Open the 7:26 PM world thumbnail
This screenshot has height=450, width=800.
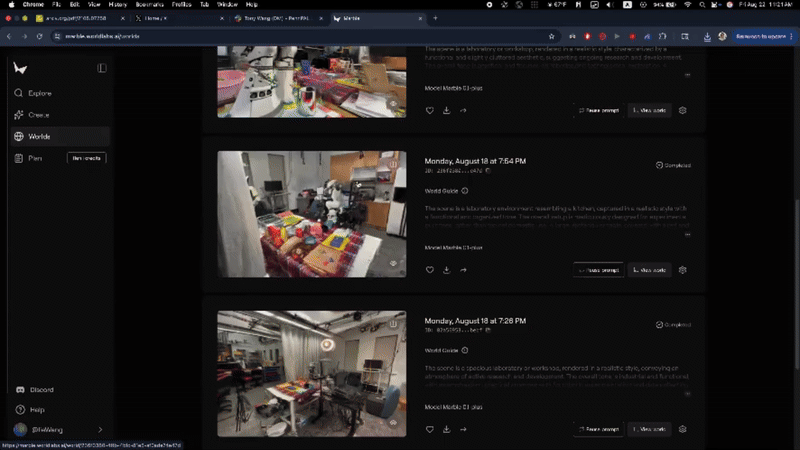[312, 374]
